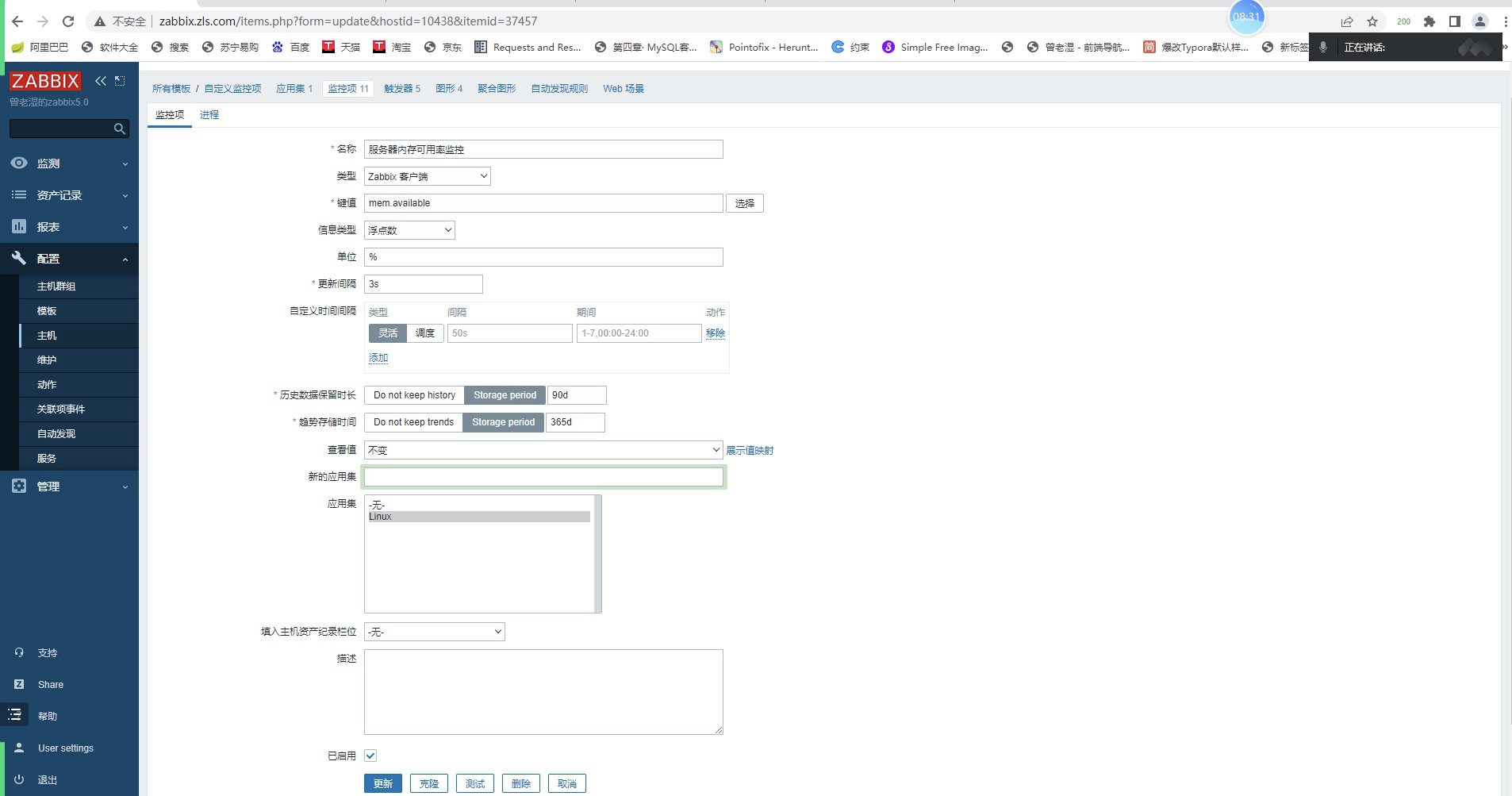Click the Share Z icon
Image resolution: width=1512 pixels, height=796 pixels.
pos(19,684)
